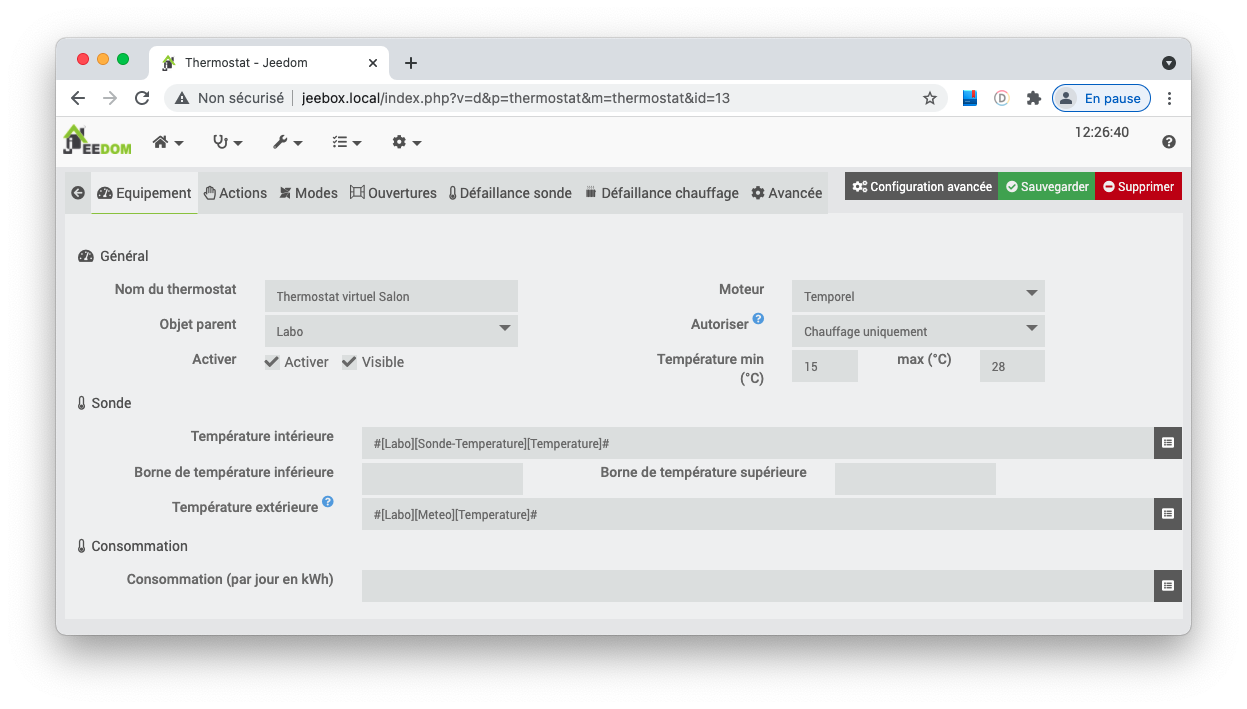Click the Nom du thermostat field
The height and width of the screenshot is (709, 1247).
(x=391, y=296)
